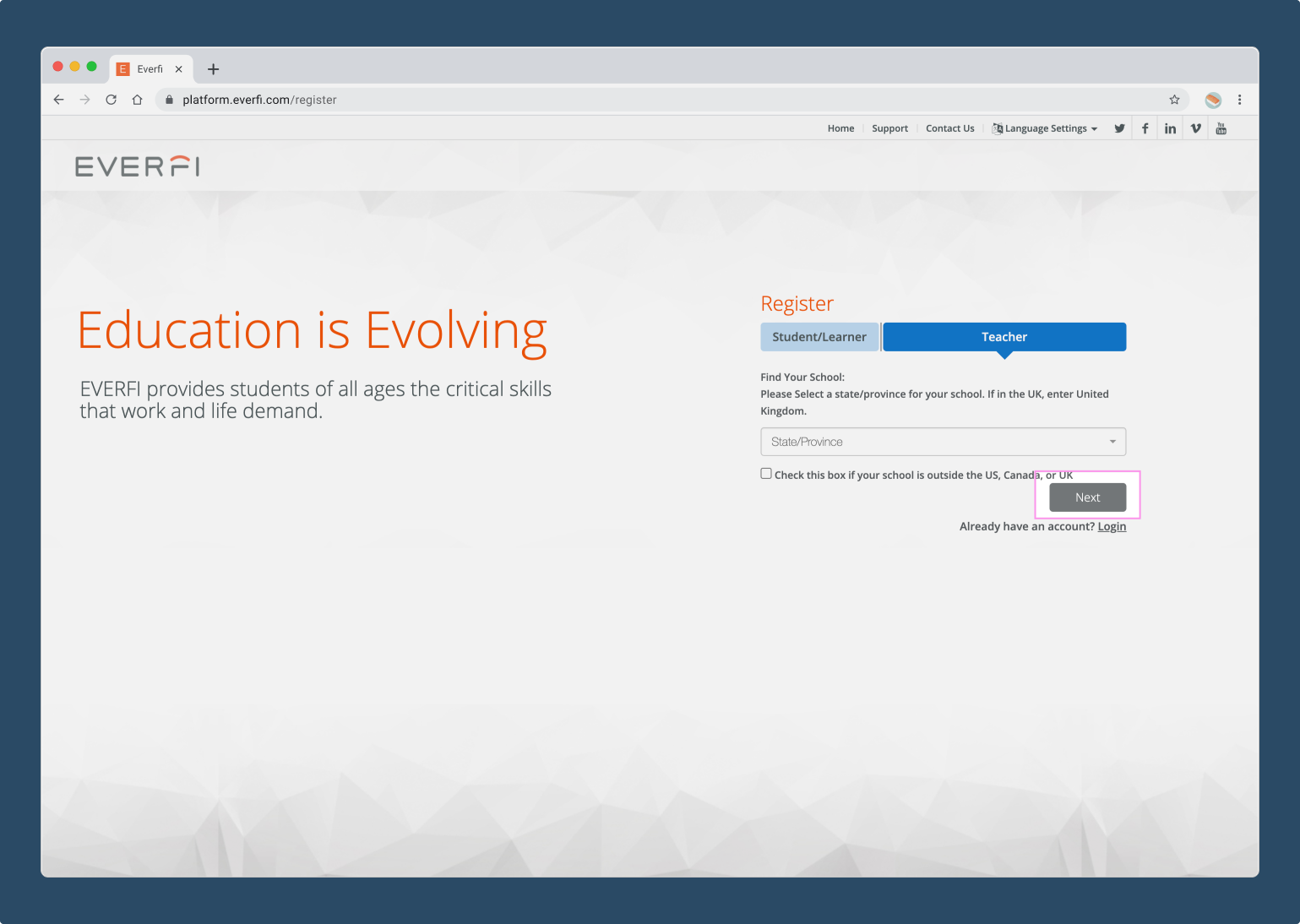This screenshot has width=1300, height=924.
Task: Open the browser profile avatar
Action: pyautogui.click(x=1213, y=100)
